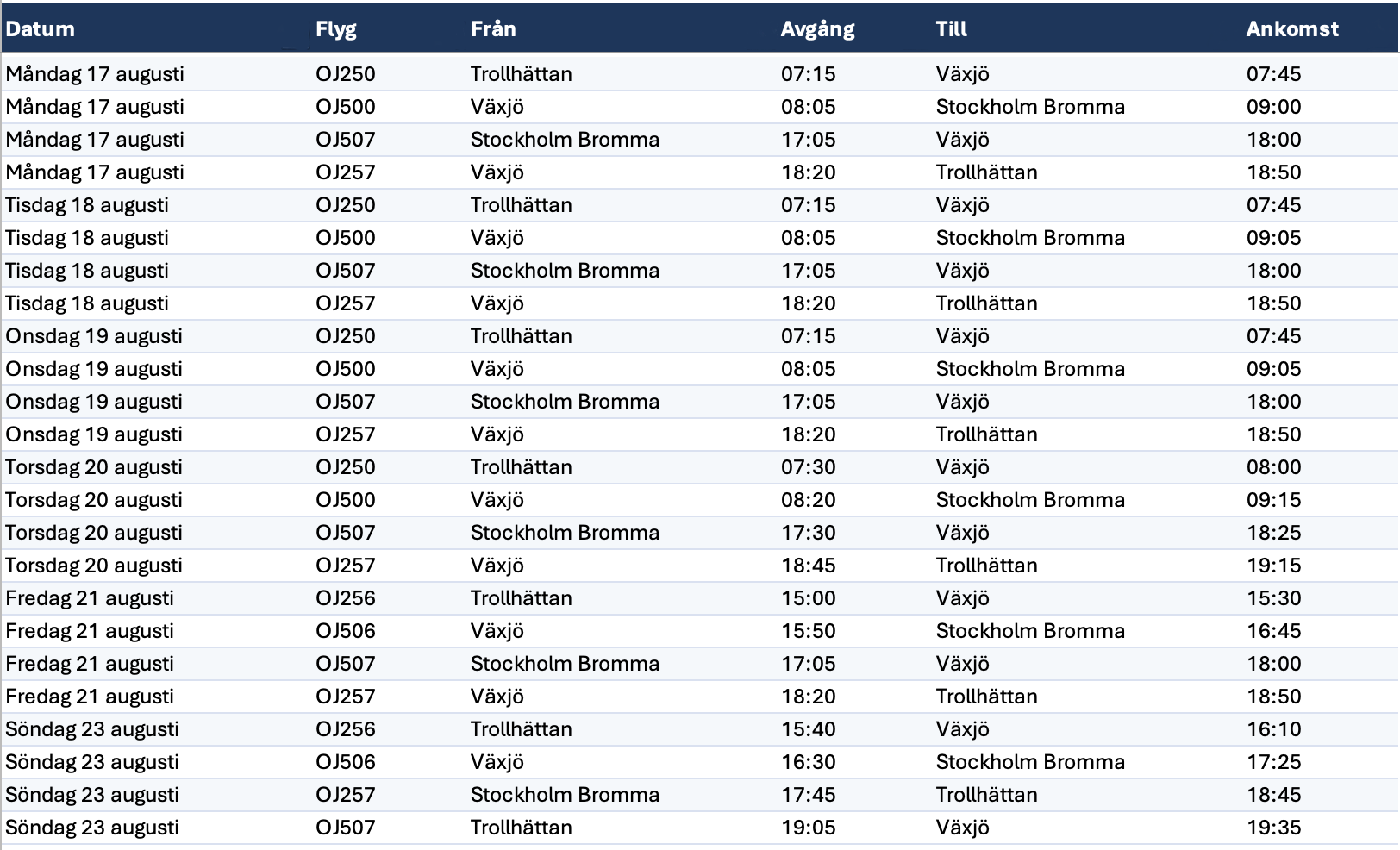
Task: Click the Avgång column header
Action: coord(817,29)
